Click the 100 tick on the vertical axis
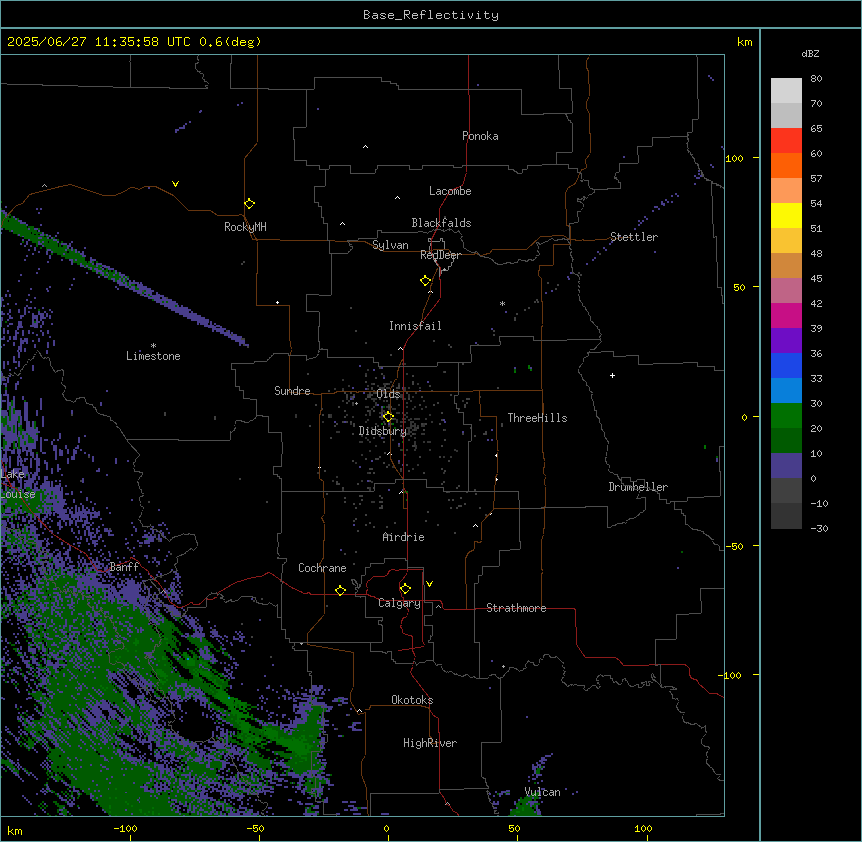The height and width of the screenshot is (842, 862). (734, 158)
